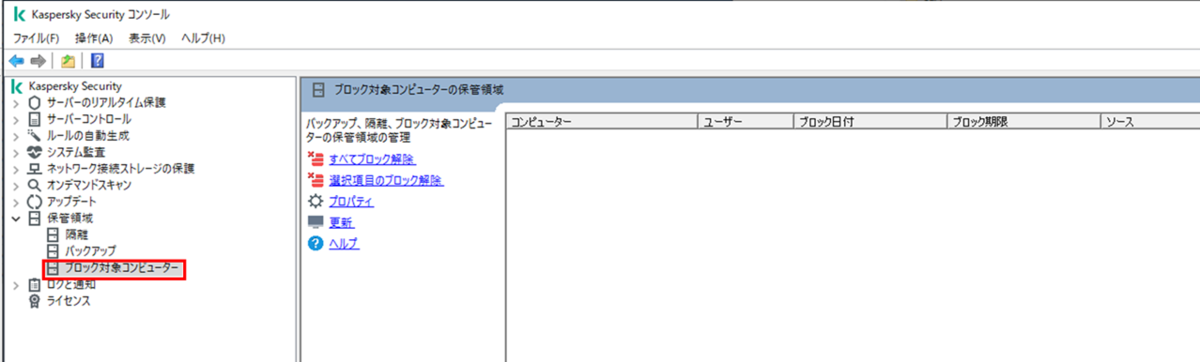Image resolution: width=1200 pixels, height=362 pixels.
Task: Expand the サーバーコントロール node
Action: coord(15,119)
